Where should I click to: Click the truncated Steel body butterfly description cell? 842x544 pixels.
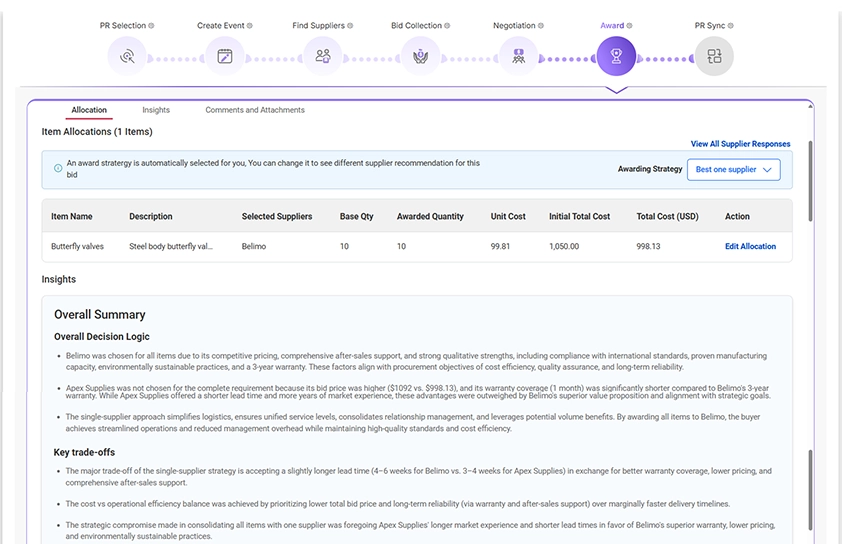171,246
